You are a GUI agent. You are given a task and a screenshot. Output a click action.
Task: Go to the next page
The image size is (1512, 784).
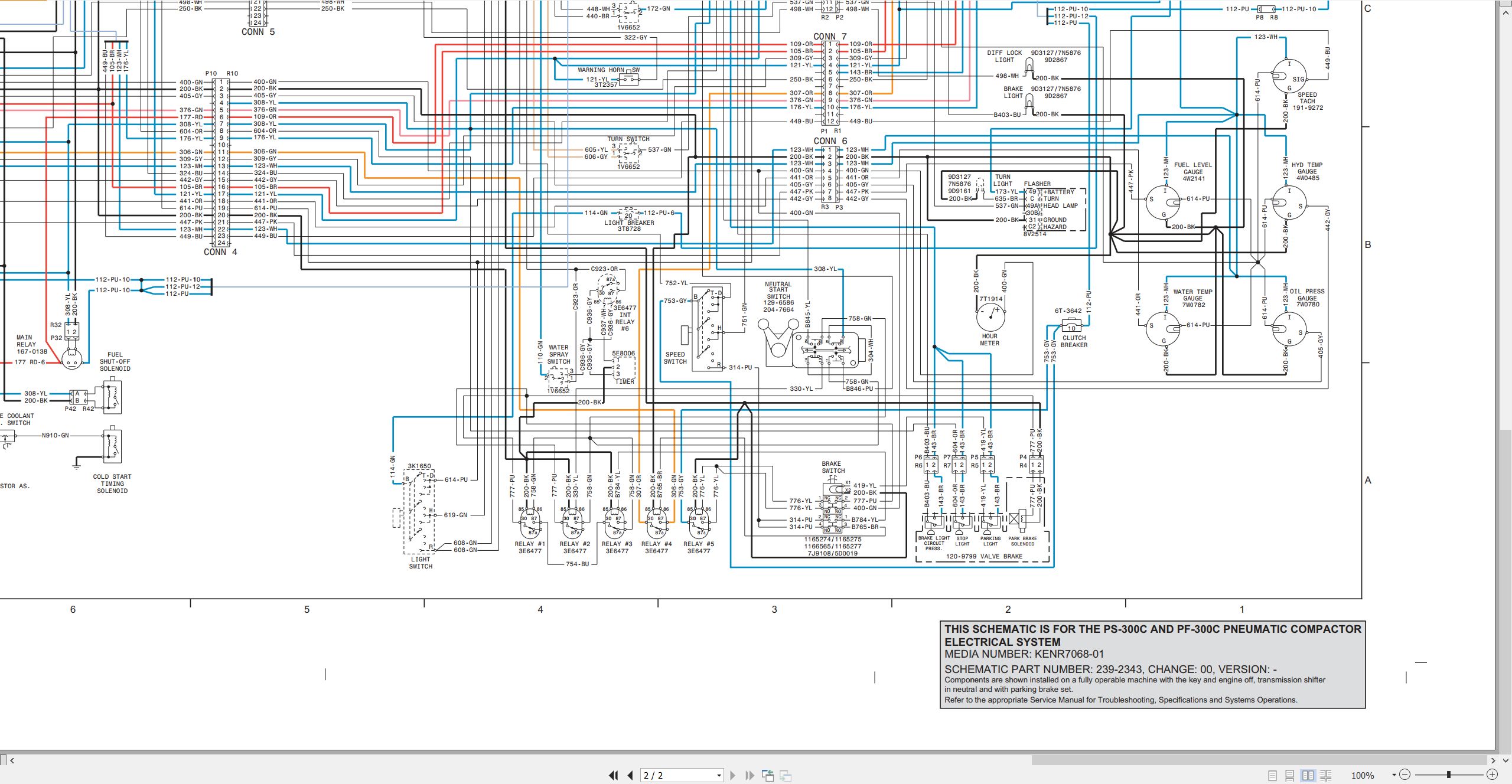pyautogui.click(x=733, y=775)
